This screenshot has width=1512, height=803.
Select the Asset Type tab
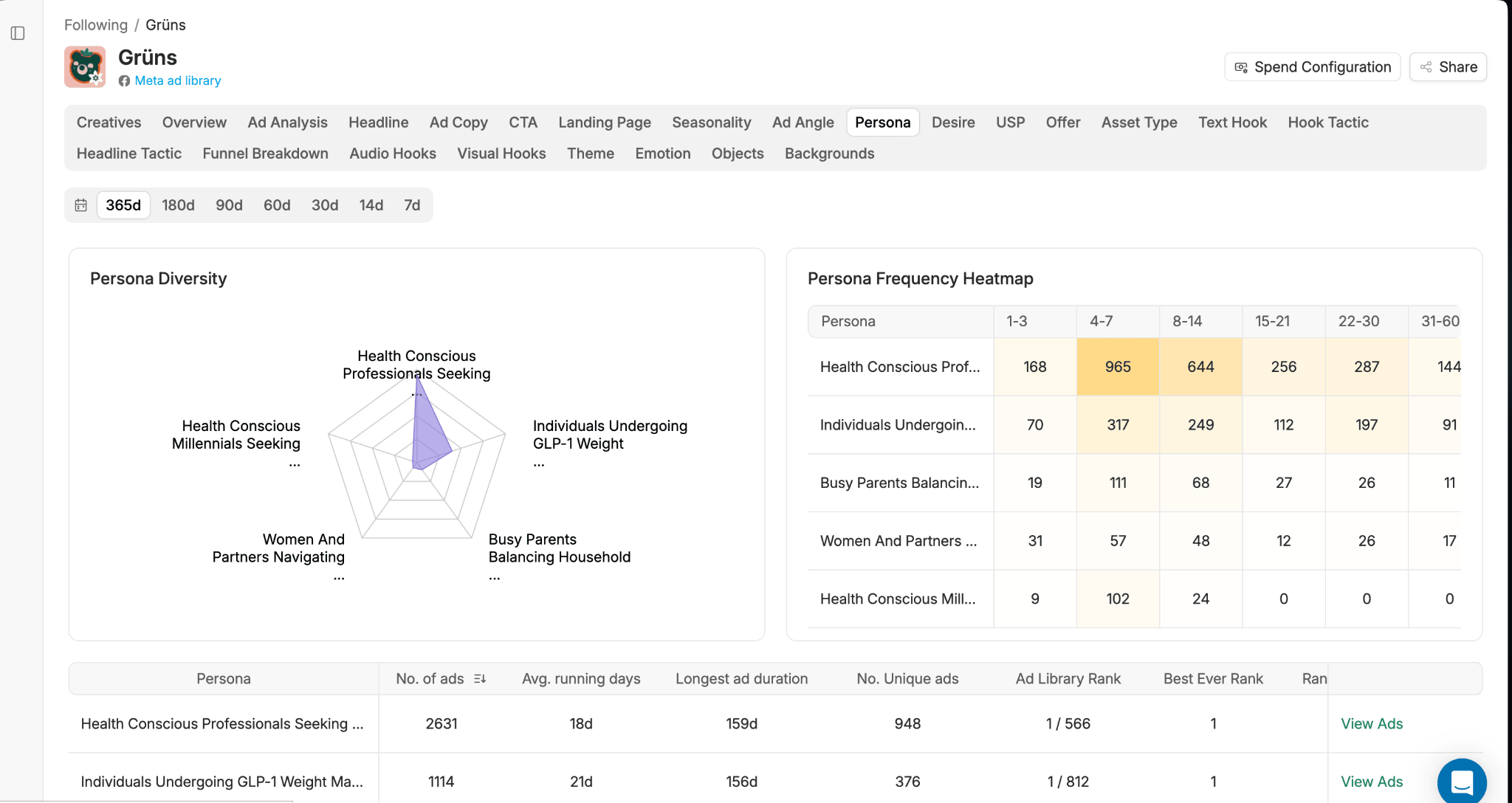click(x=1139, y=123)
